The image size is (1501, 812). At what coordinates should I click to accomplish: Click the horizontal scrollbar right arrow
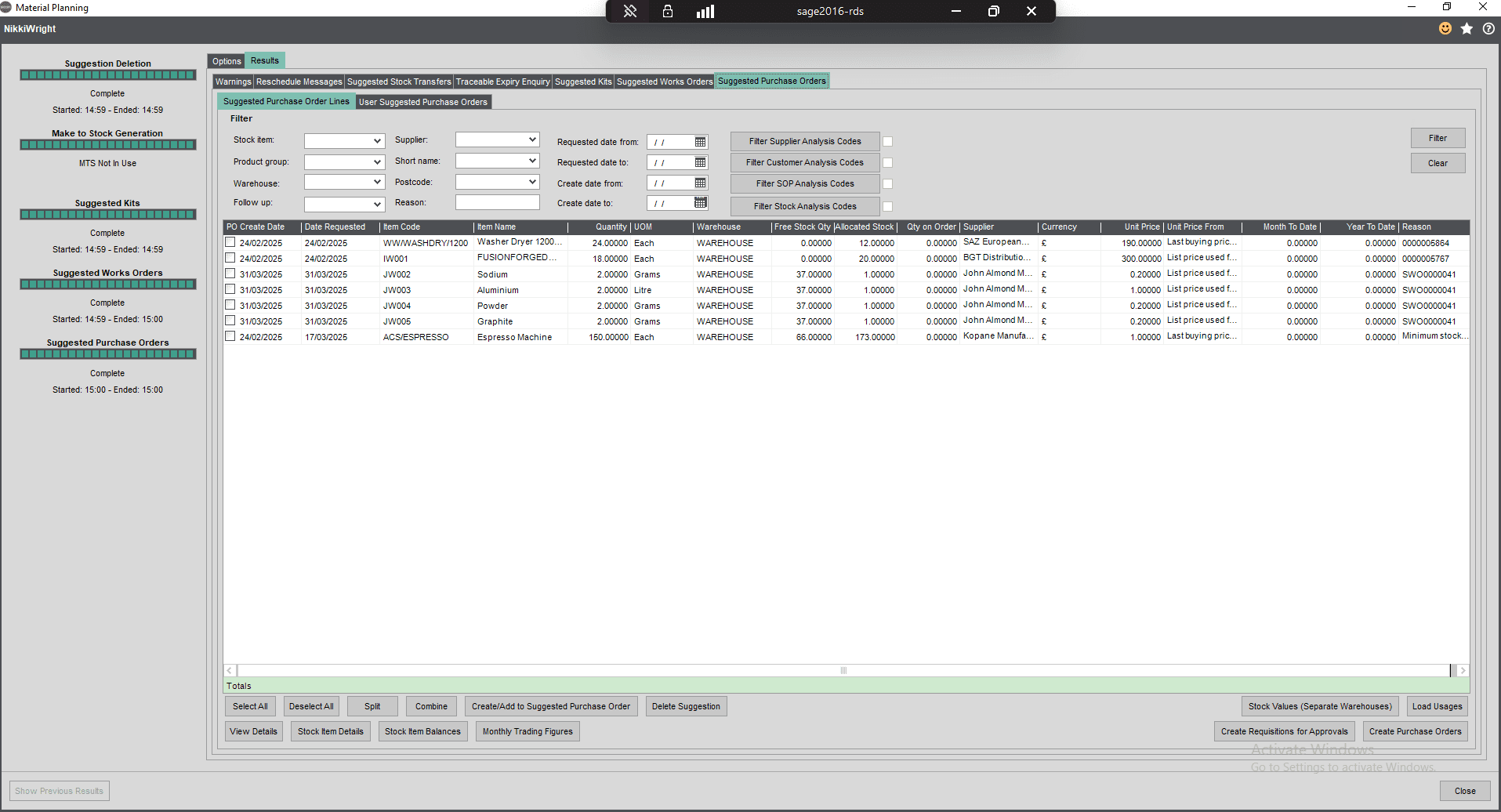(1463, 671)
